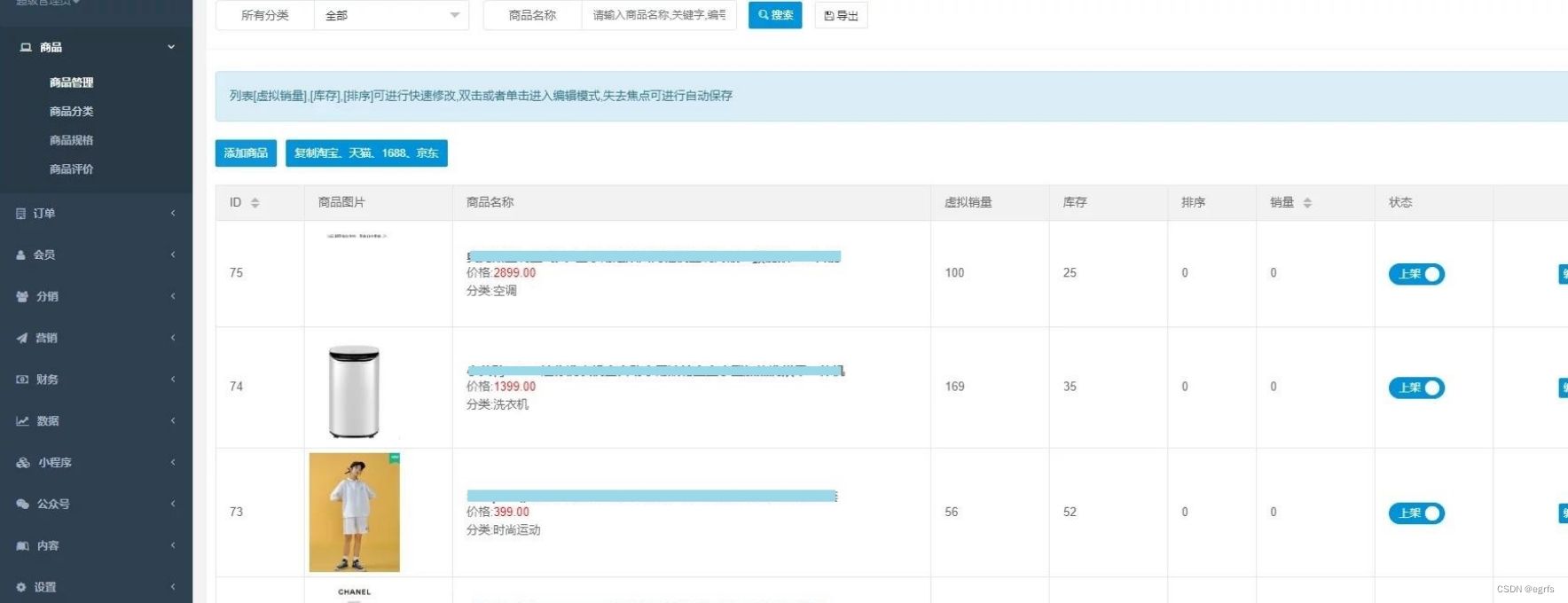Click the settings (设置) gear icon
The image size is (1568, 603).
(x=21, y=587)
